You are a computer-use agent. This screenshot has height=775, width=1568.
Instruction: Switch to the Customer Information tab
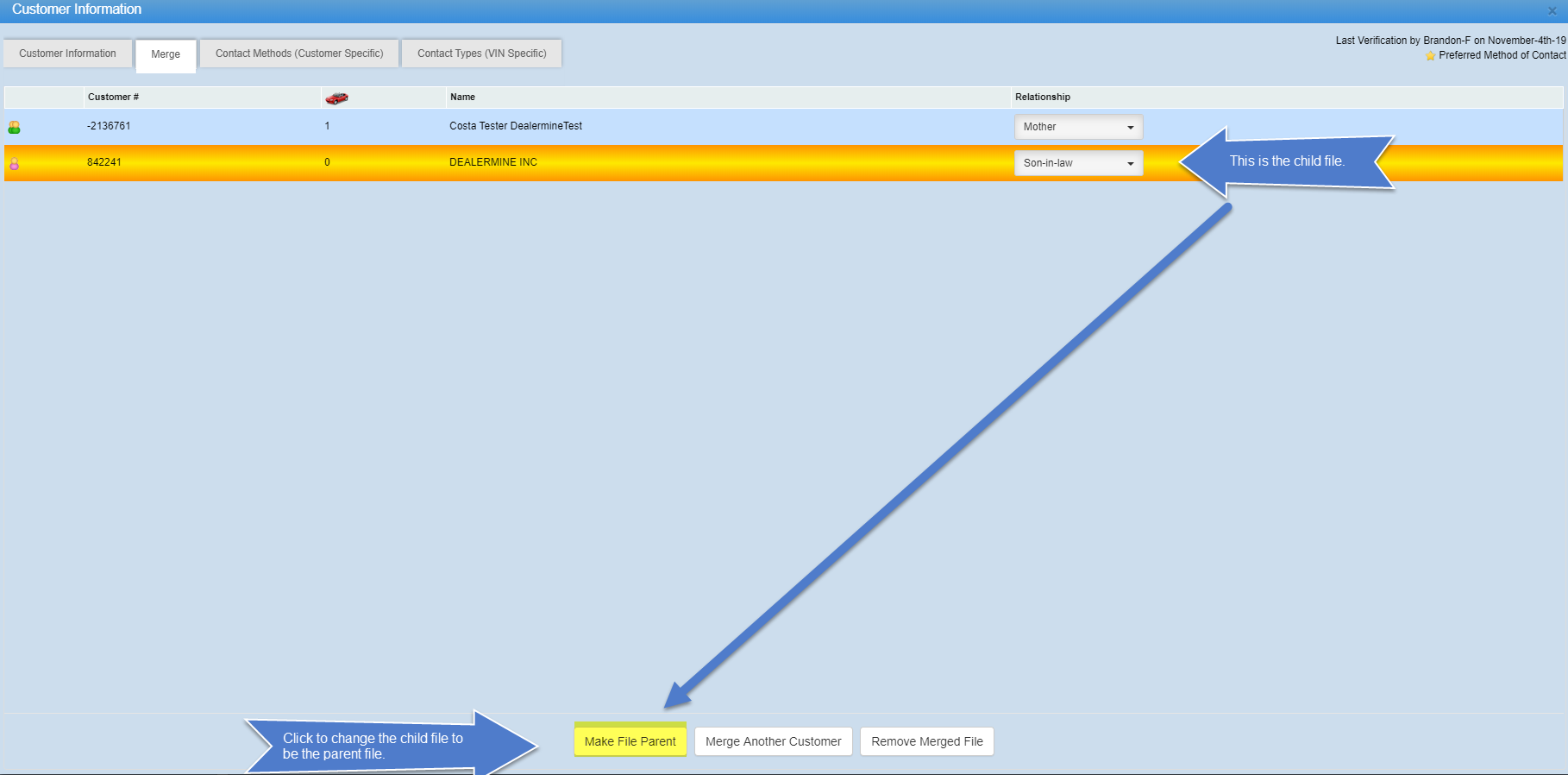point(67,54)
